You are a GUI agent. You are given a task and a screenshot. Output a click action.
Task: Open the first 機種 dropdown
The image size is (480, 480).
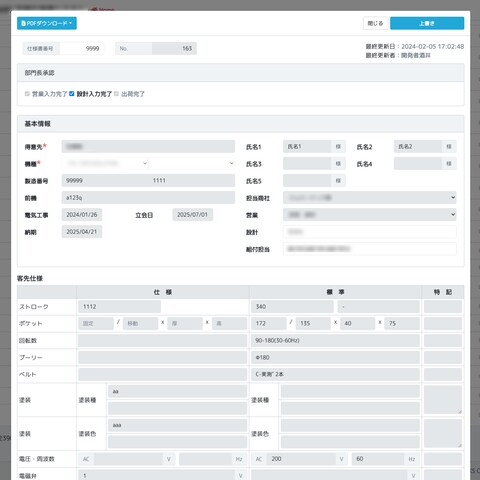click(105, 163)
